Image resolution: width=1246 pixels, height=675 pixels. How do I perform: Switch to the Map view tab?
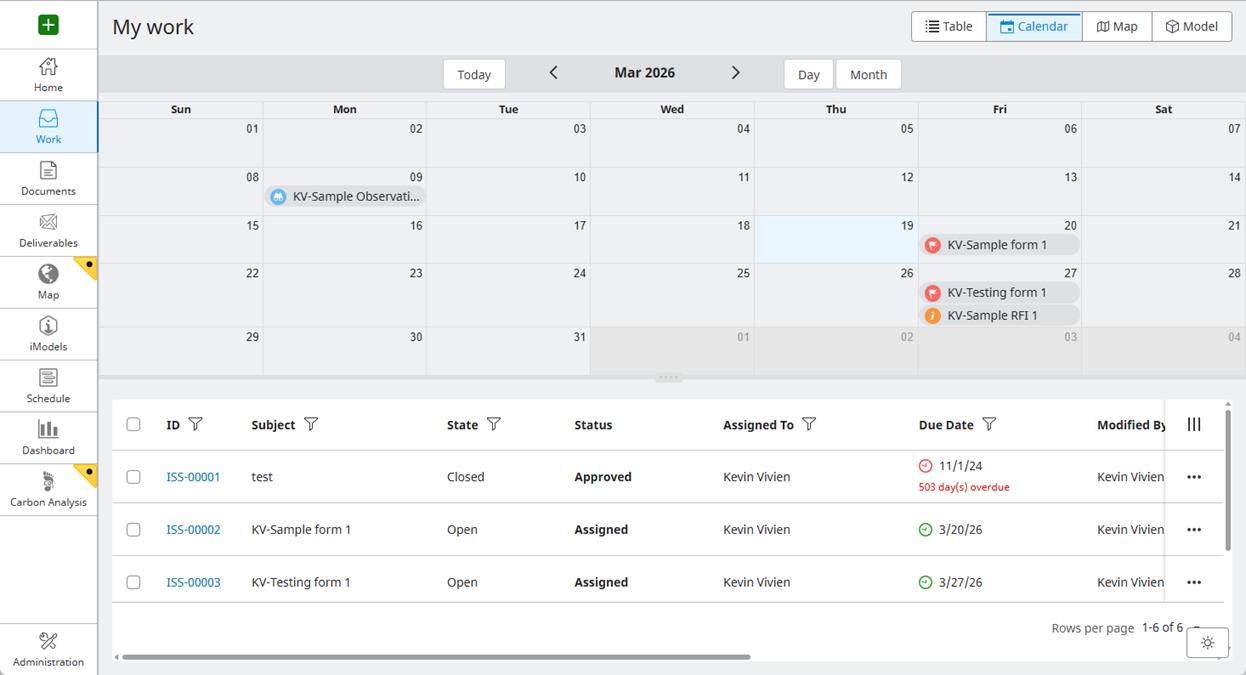(1117, 27)
